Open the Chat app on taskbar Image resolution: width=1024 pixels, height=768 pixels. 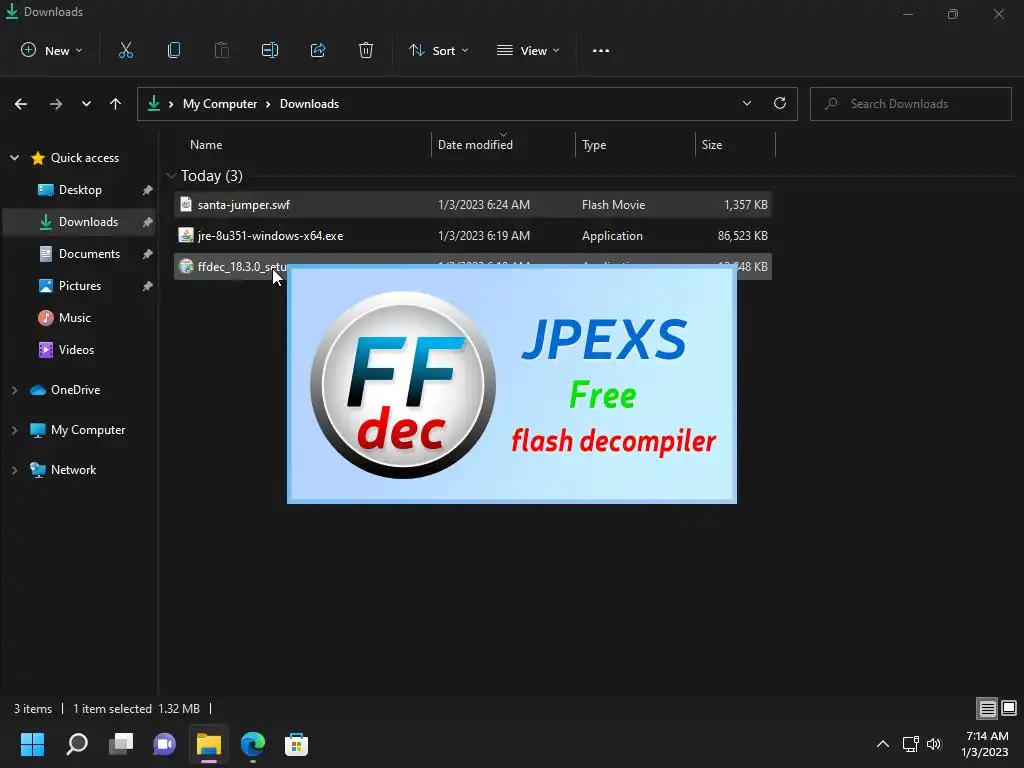click(165, 744)
